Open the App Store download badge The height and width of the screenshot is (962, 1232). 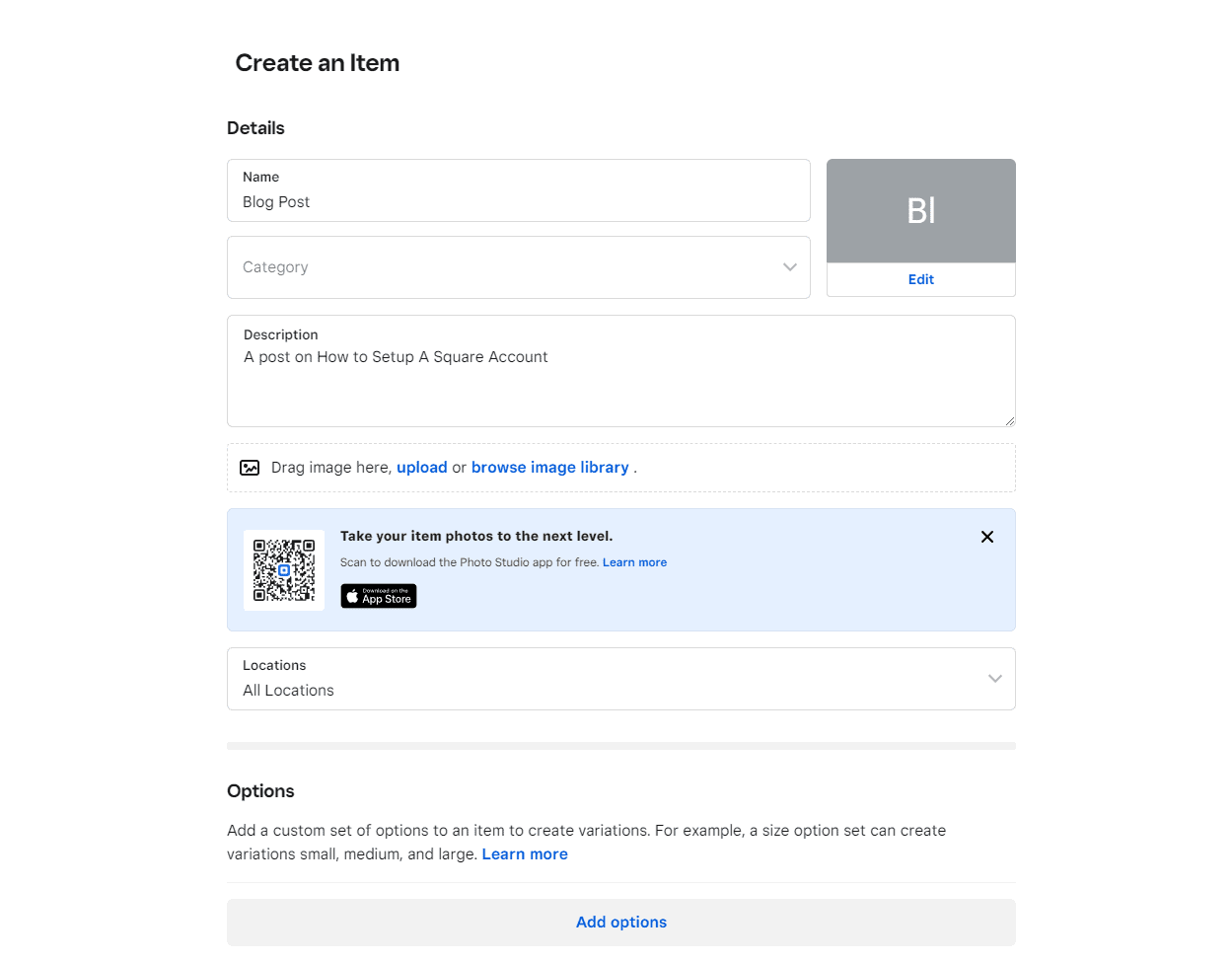[379, 596]
